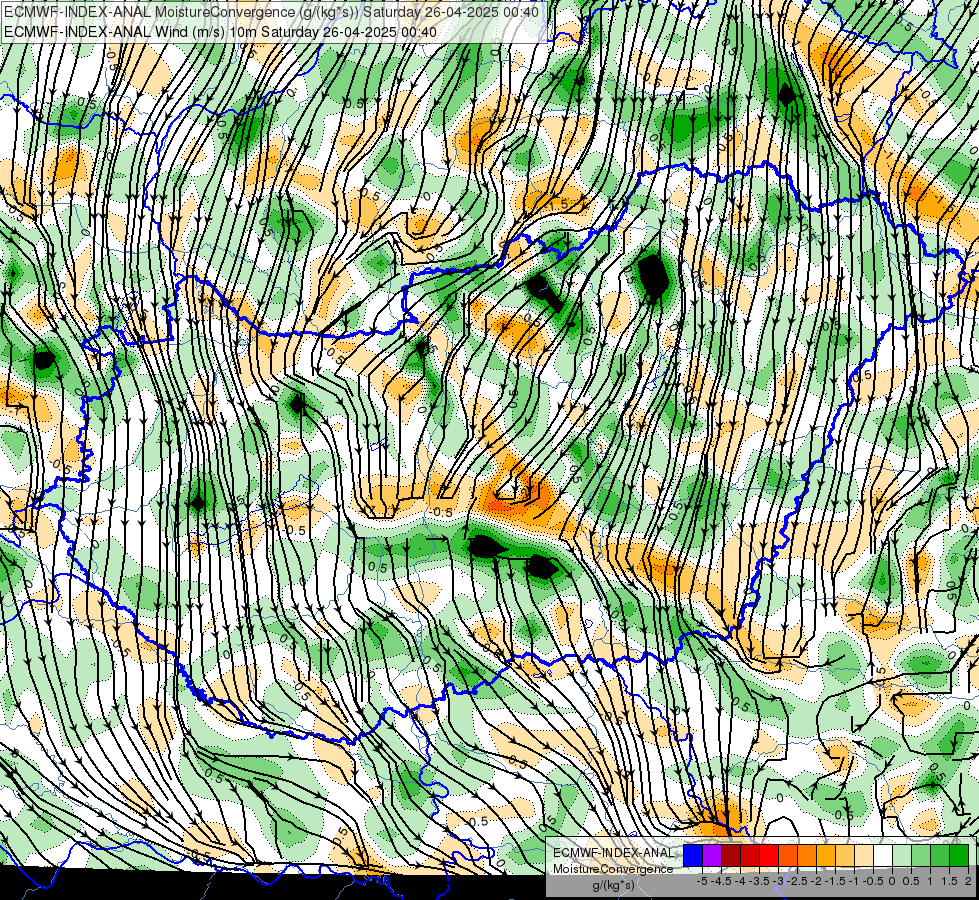Click the -0.5 tick label in the legend
This screenshot has width=979, height=900.
point(873,881)
